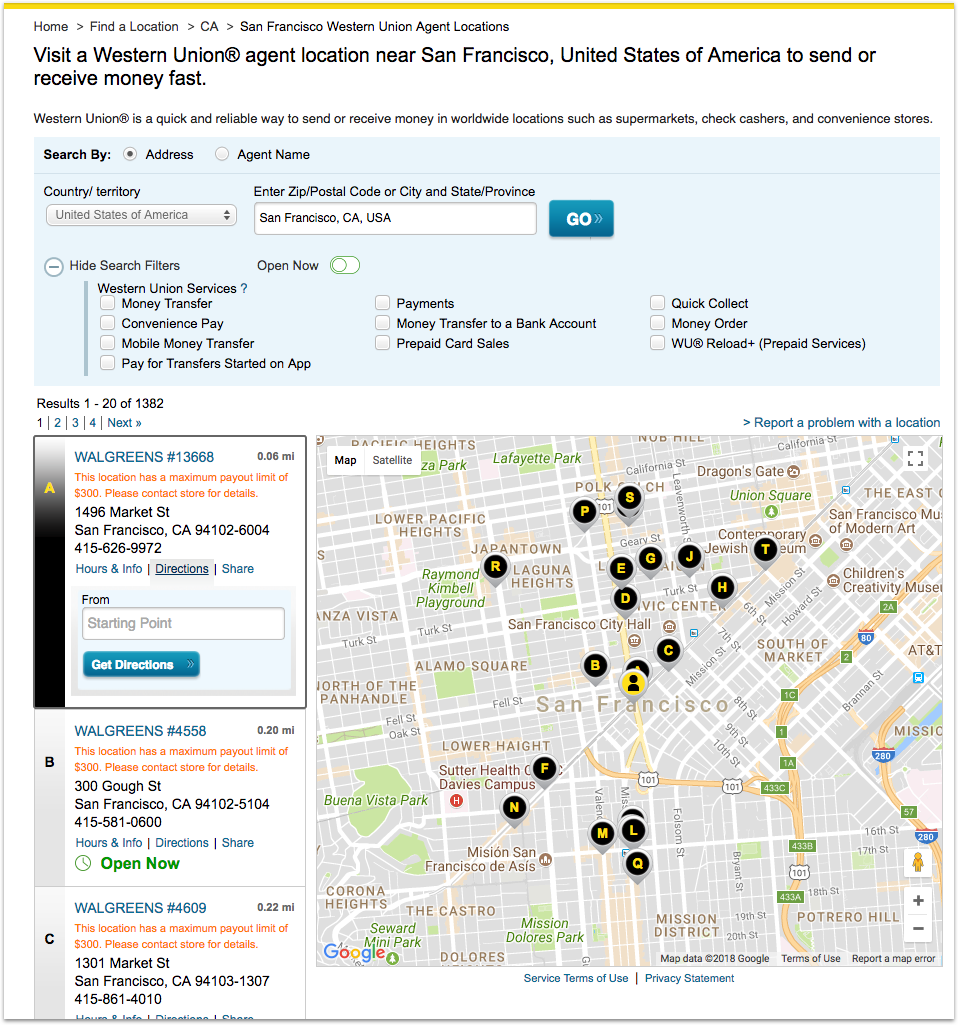
Task: Click map marker D
Action: click(625, 598)
